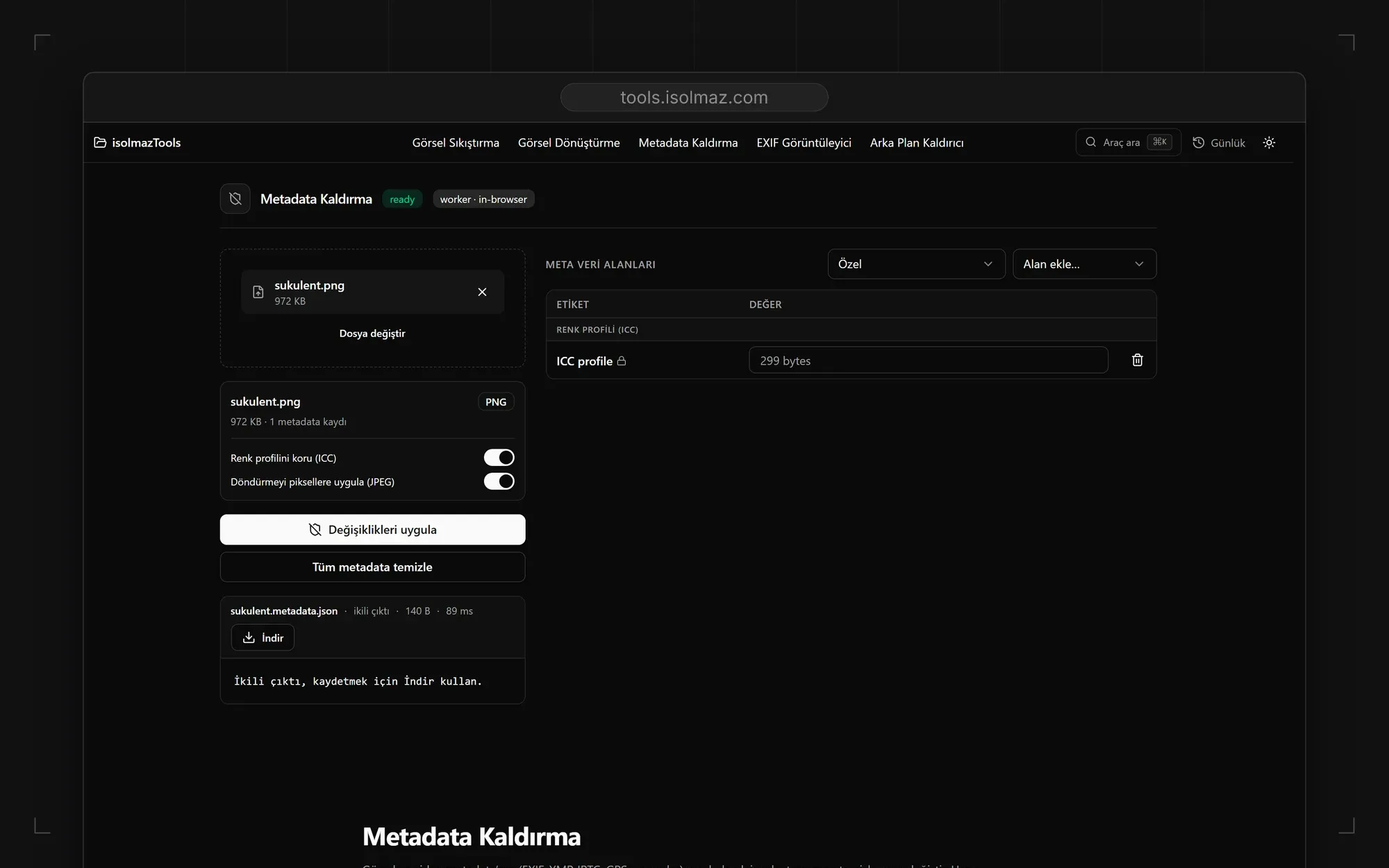Click the ⌘K shortcut badge

coord(1160,142)
